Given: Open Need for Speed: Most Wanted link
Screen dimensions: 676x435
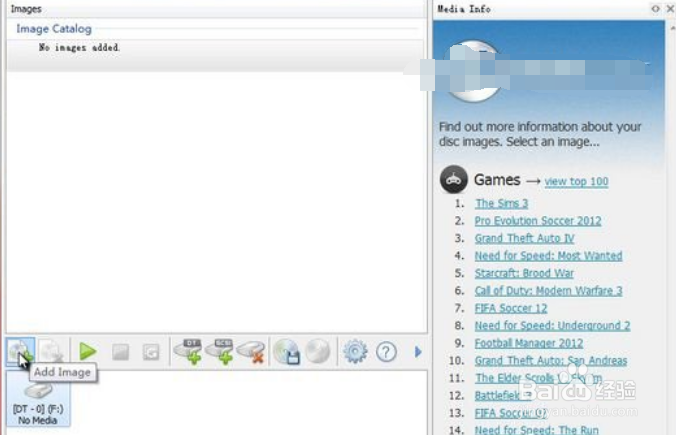Looking at the screenshot, I should click(548, 256).
